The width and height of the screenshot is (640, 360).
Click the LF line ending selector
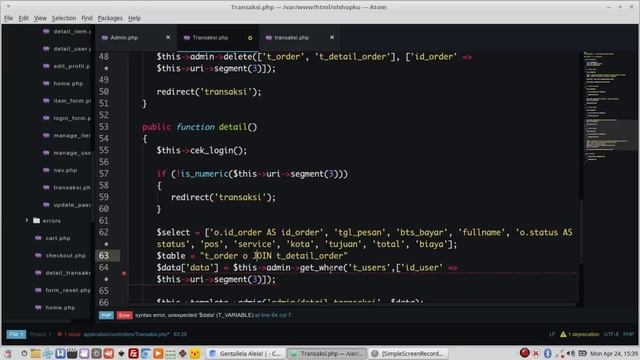(552, 334)
